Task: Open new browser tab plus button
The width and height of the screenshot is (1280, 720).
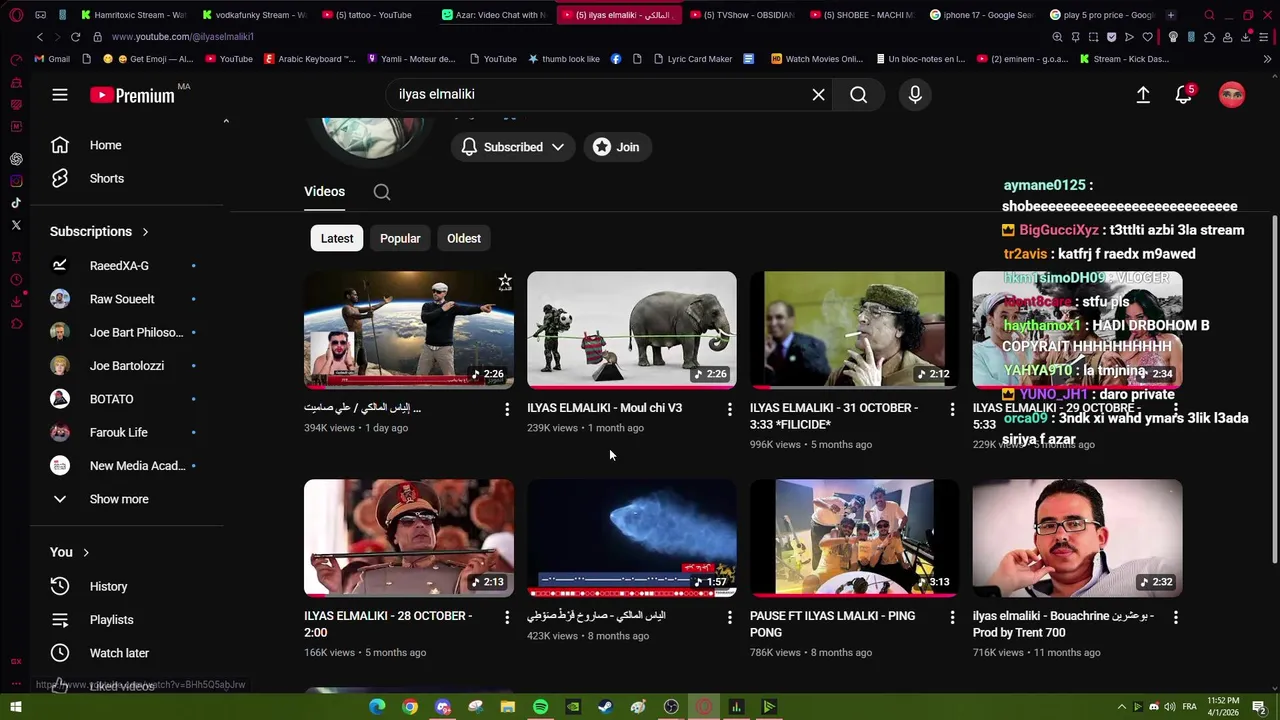Action: 1171,15
